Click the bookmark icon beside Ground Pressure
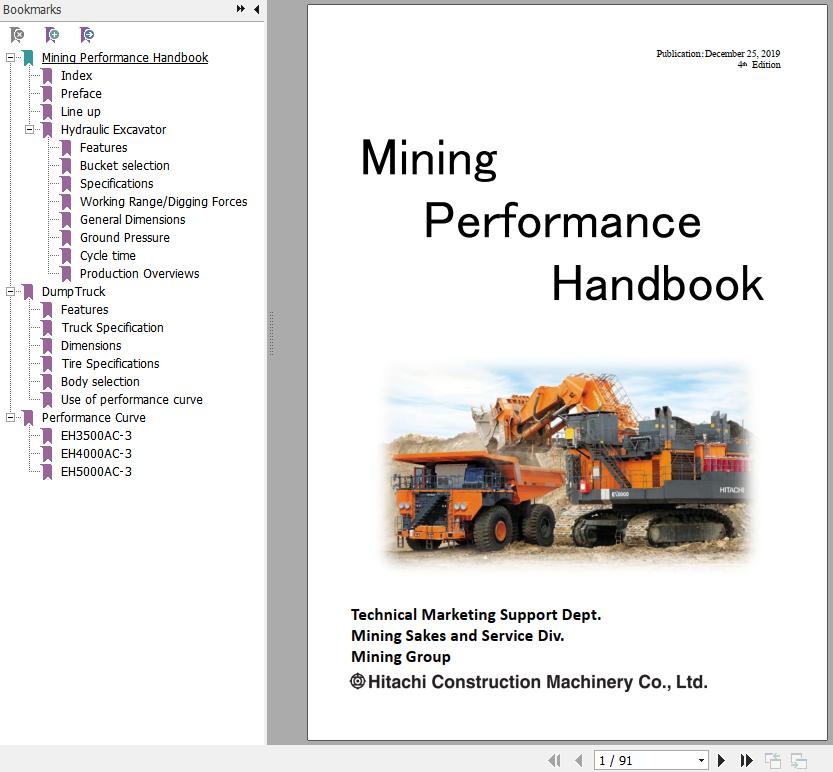 (66, 237)
